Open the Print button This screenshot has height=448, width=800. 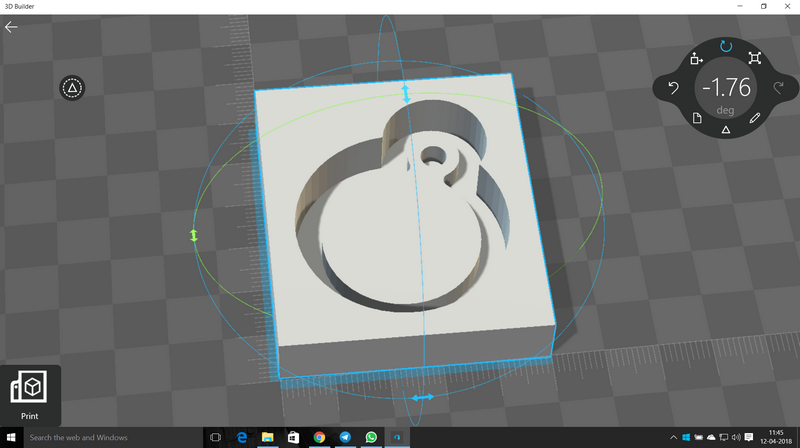[30, 395]
